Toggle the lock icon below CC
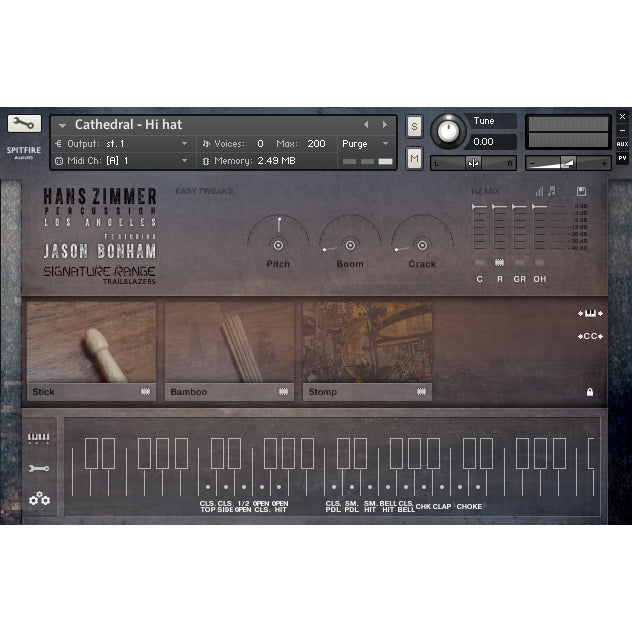This screenshot has width=632, height=632. (x=590, y=392)
